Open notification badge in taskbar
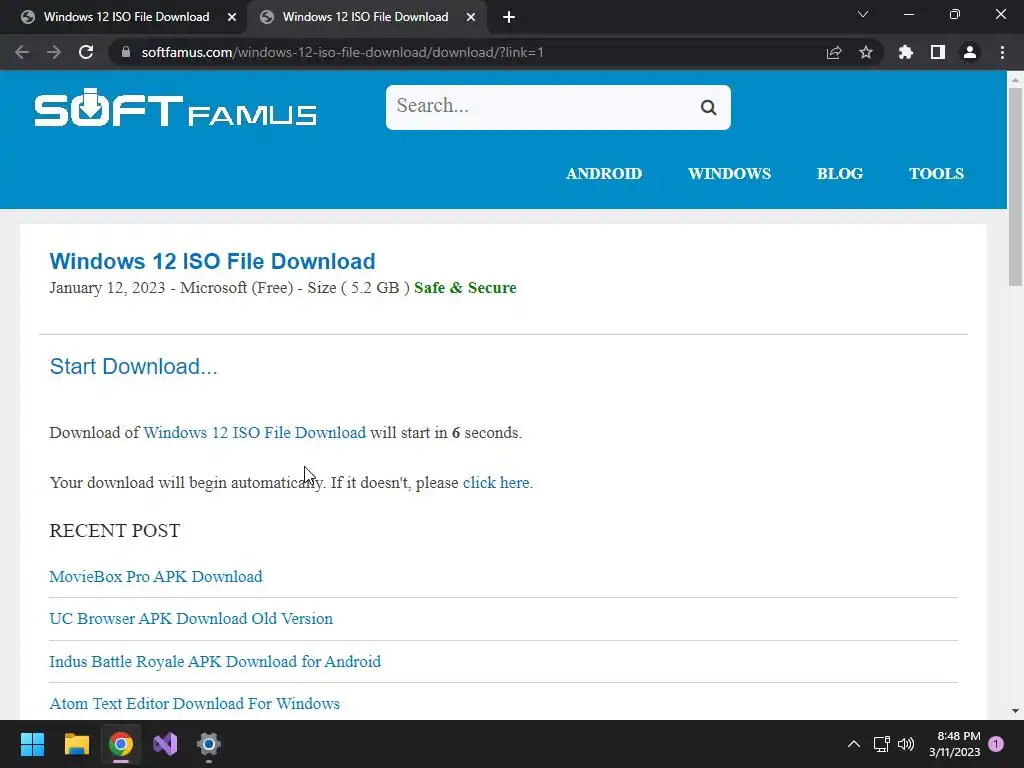1024x768 pixels. point(996,744)
